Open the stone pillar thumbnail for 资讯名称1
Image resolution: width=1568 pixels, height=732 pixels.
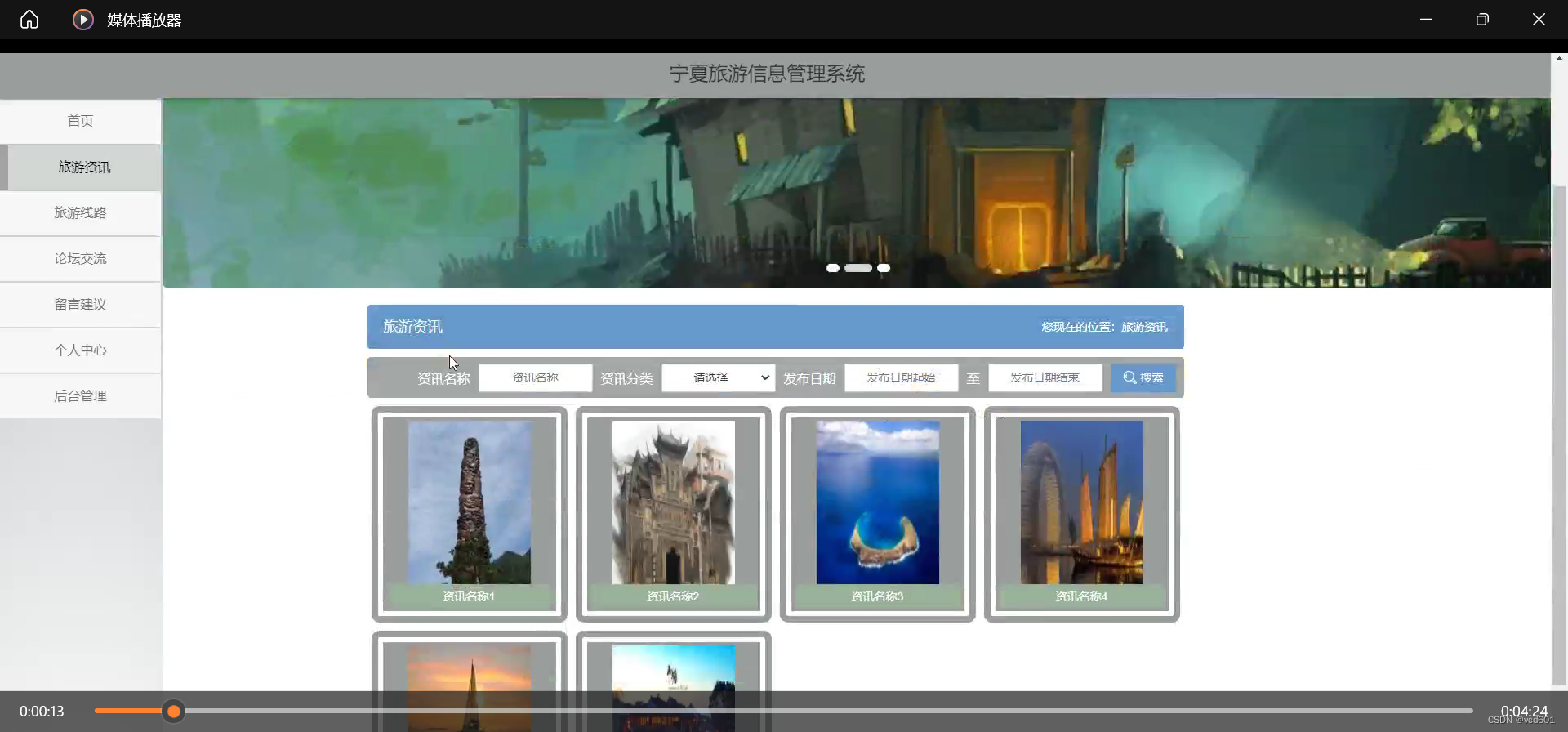pos(469,502)
